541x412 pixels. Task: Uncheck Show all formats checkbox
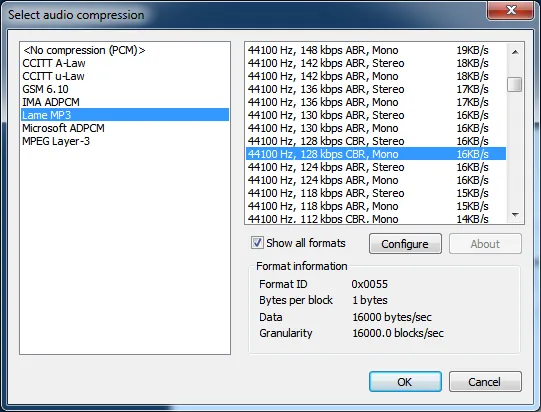coord(257,243)
